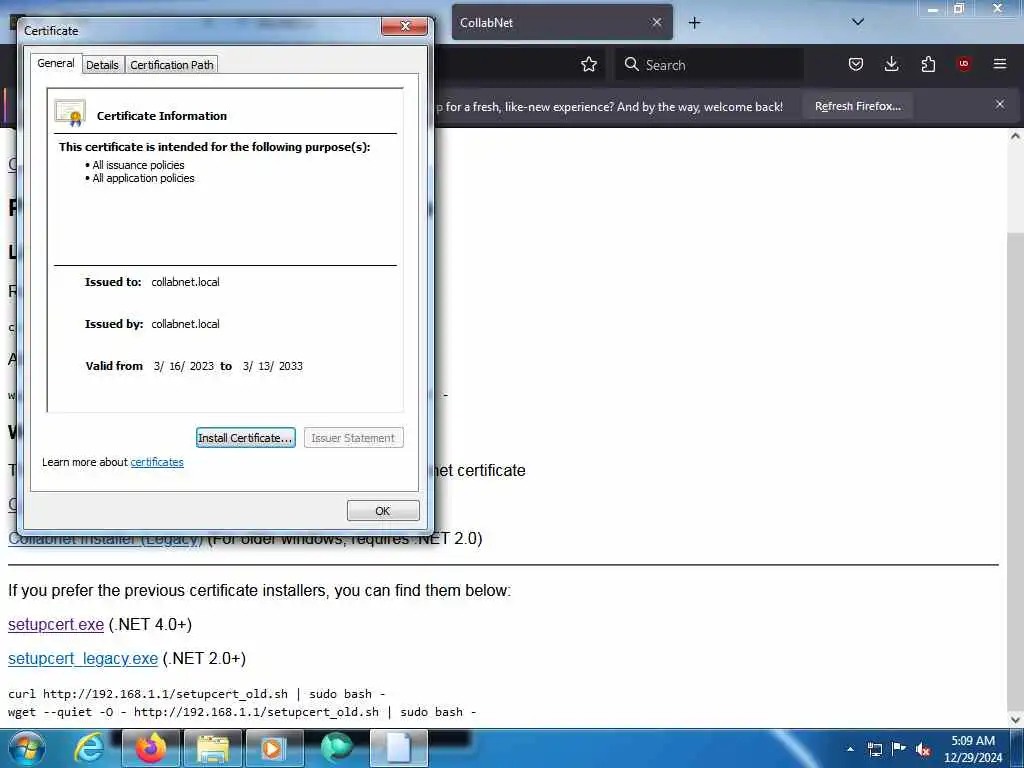Viewport: 1024px width, 768px height.
Task: Click the curl setupcert_old.sh command text
Action: [x=197, y=694]
